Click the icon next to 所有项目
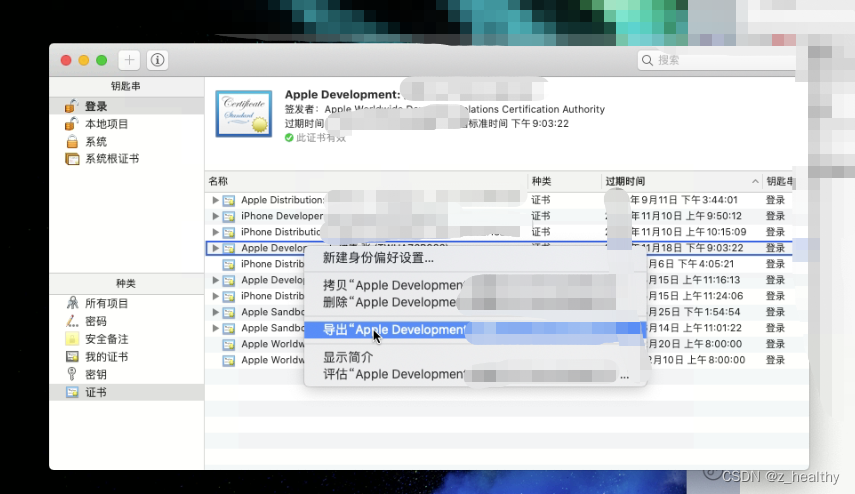Viewport: 855px width, 494px height. point(72,303)
